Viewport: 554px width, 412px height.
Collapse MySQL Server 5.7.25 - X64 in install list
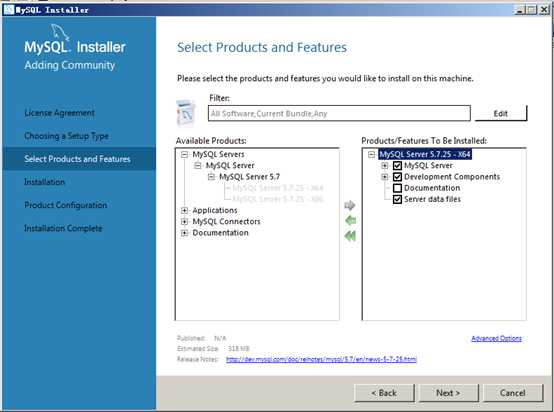pyautogui.click(x=371, y=154)
